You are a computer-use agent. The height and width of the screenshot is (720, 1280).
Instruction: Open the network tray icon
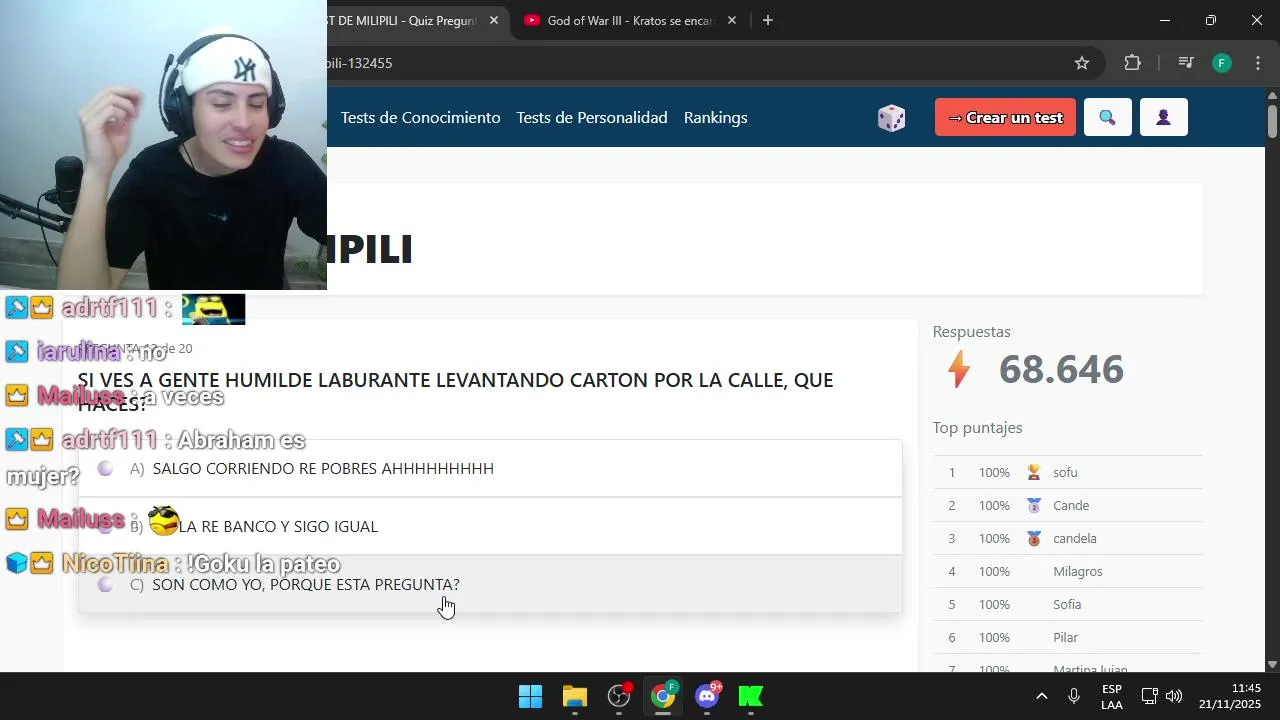coord(1150,696)
